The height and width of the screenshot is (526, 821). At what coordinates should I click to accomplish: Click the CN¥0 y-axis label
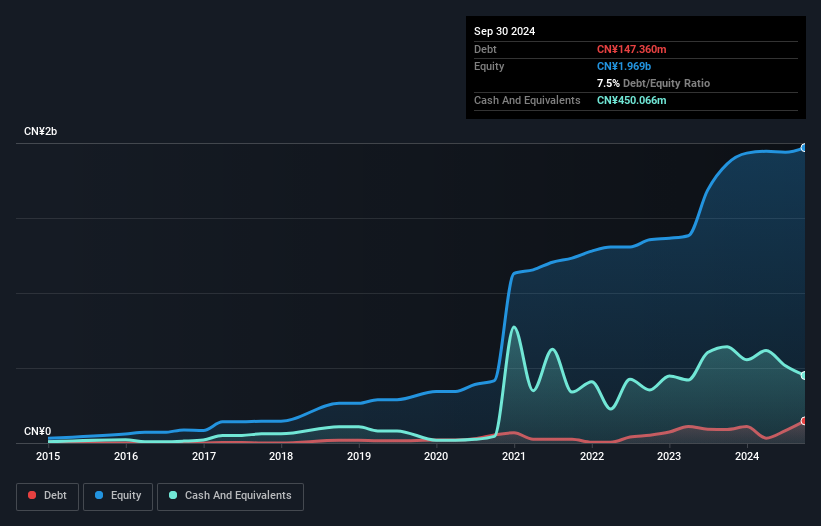pyautogui.click(x=37, y=431)
